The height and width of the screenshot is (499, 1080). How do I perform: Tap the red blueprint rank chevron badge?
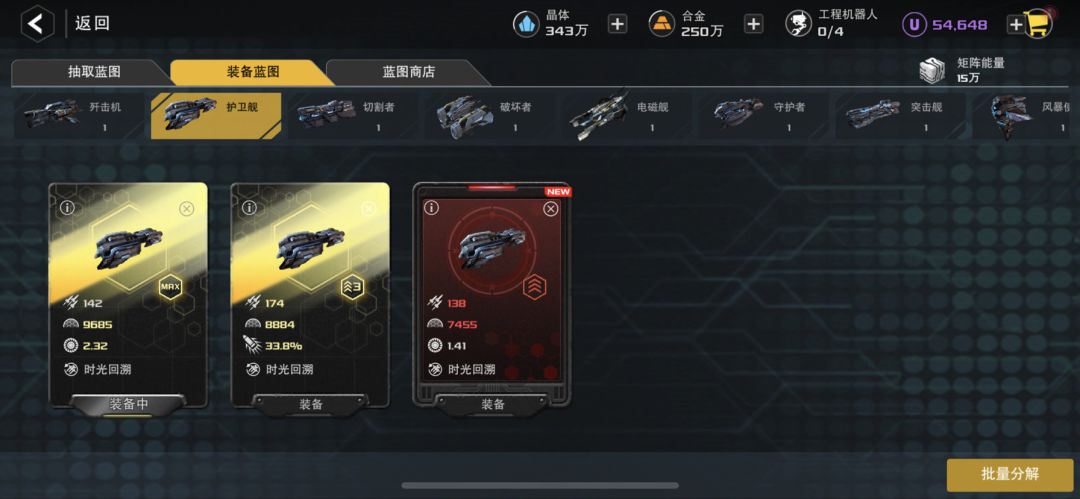(x=534, y=286)
